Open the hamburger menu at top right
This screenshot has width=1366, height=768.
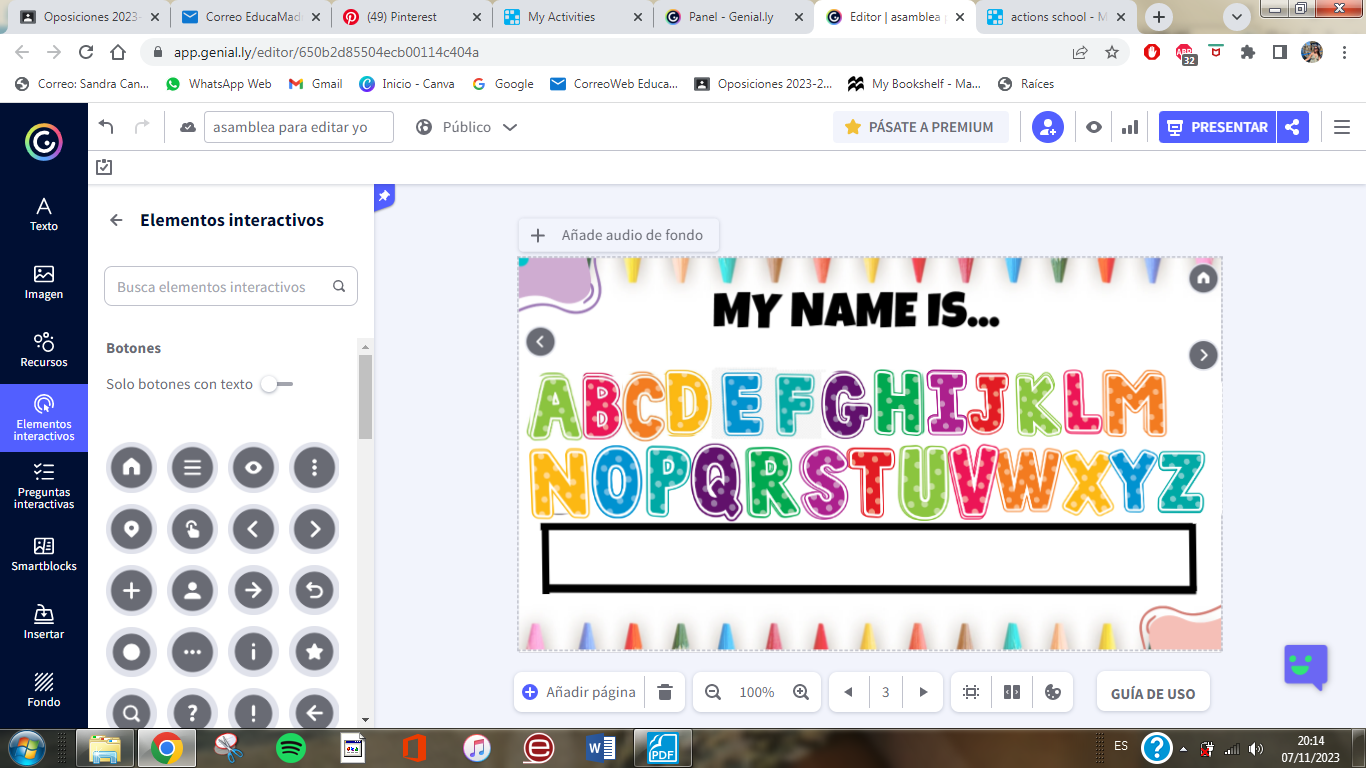tap(1342, 127)
